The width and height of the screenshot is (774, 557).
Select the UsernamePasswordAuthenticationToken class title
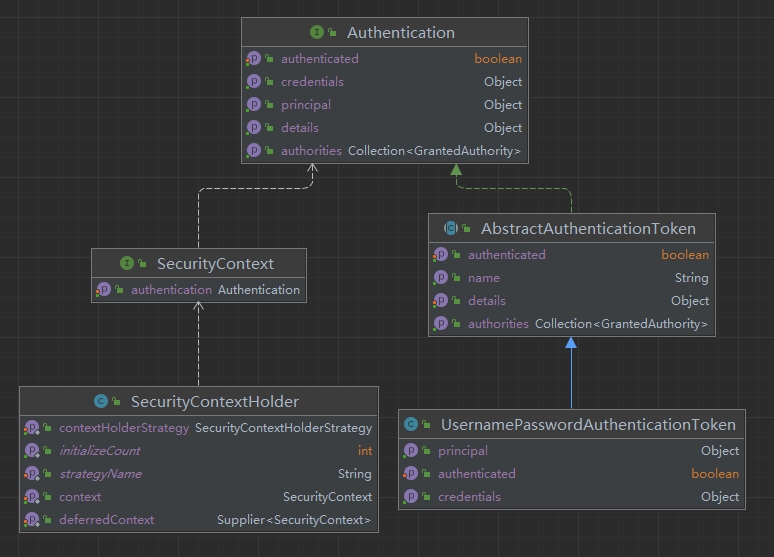588,425
